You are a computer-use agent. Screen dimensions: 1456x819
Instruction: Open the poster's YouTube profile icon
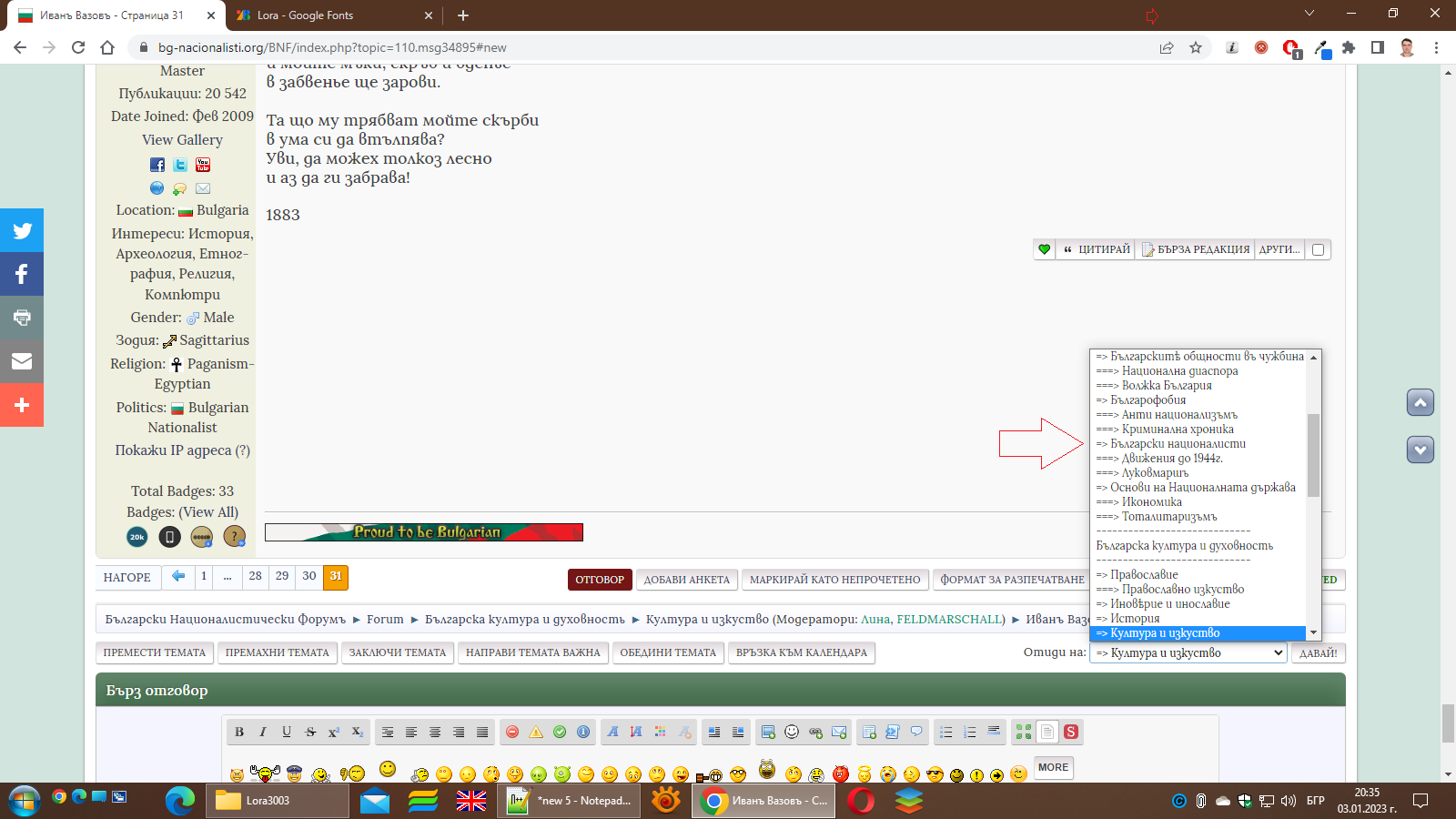pos(203,165)
